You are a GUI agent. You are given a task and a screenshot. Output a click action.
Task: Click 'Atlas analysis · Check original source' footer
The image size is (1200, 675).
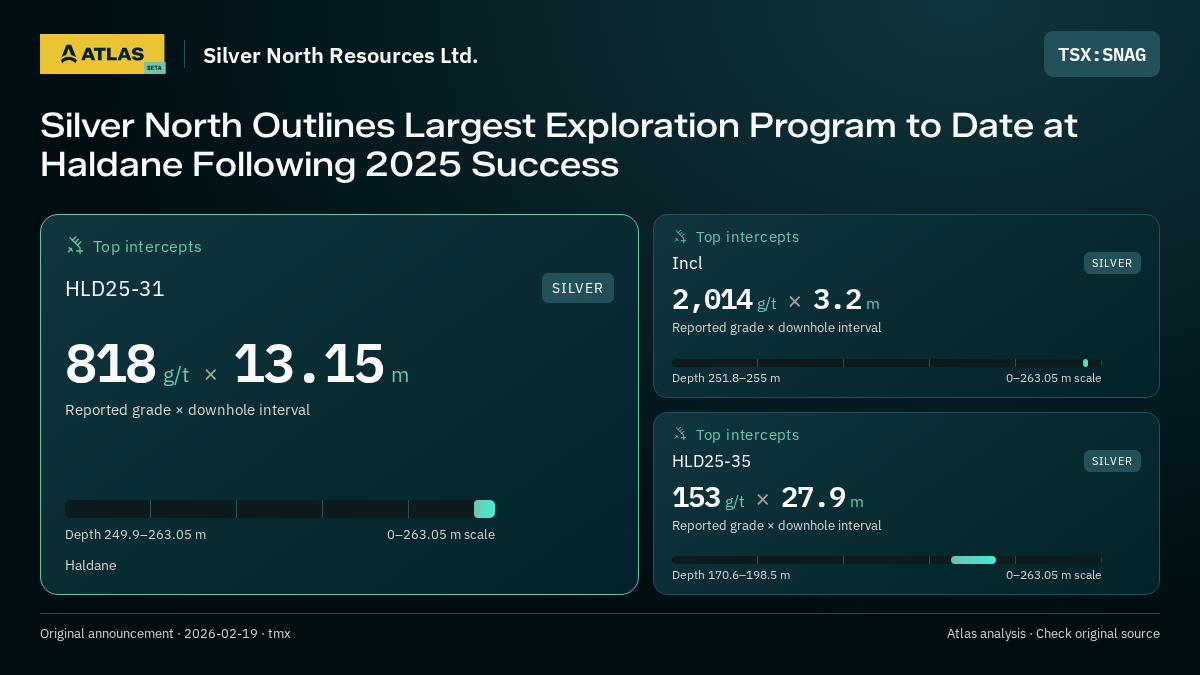click(x=1053, y=633)
